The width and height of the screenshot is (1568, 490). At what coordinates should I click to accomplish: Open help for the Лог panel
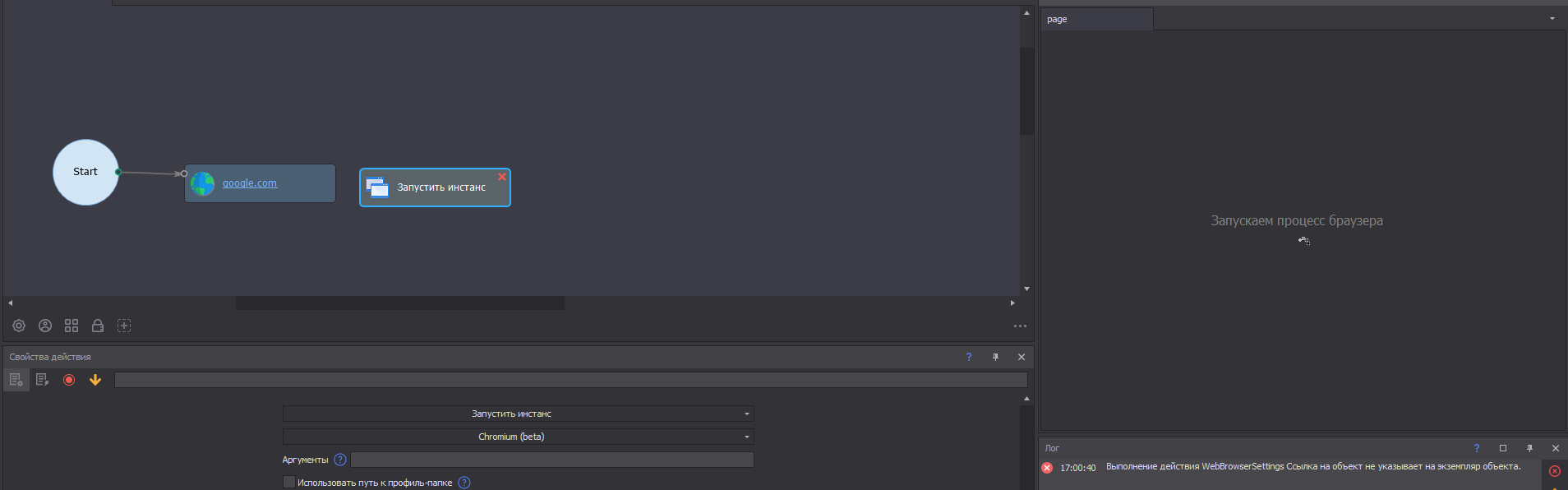coord(1477,448)
